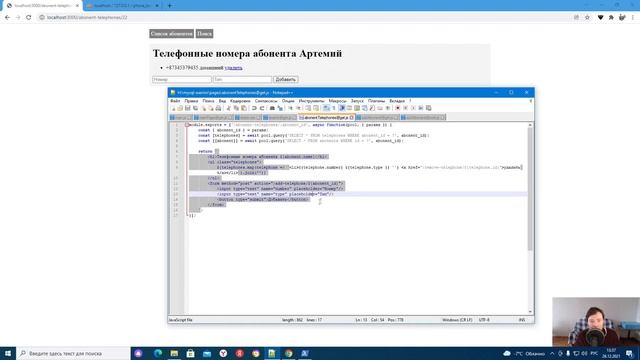Click the editor vertical scrollbar thumb
The width and height of the screenshot is (640, 360).
pyautogui.click(x=530, y=188)
